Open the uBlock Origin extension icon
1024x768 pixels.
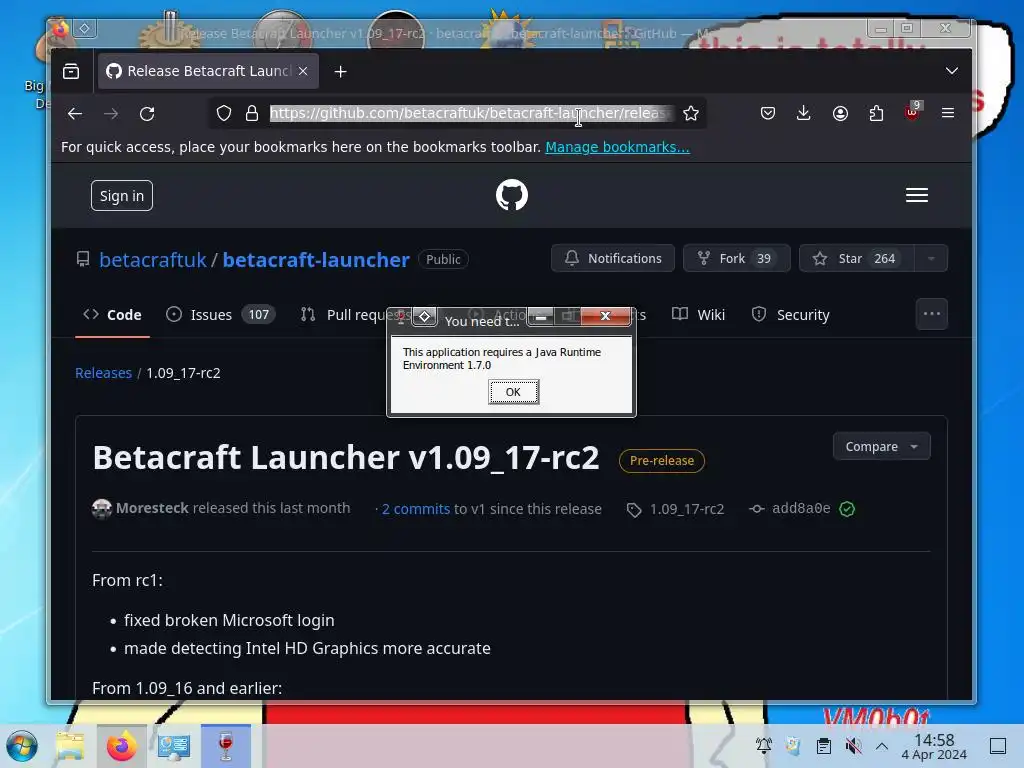tap(912, 112)
